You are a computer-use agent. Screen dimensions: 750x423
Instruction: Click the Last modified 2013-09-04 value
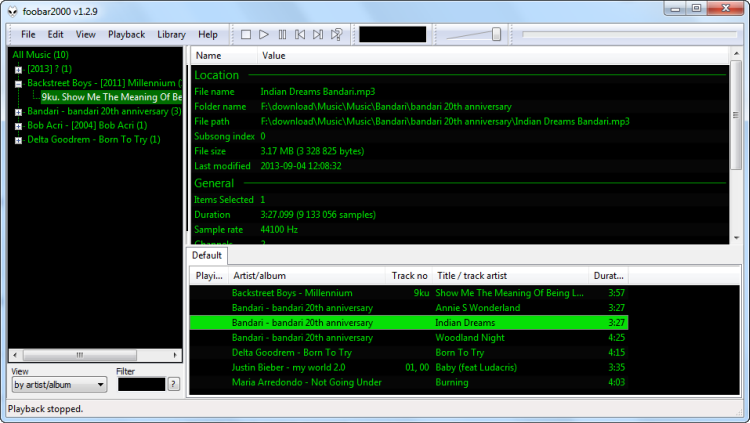coord(301,166)
